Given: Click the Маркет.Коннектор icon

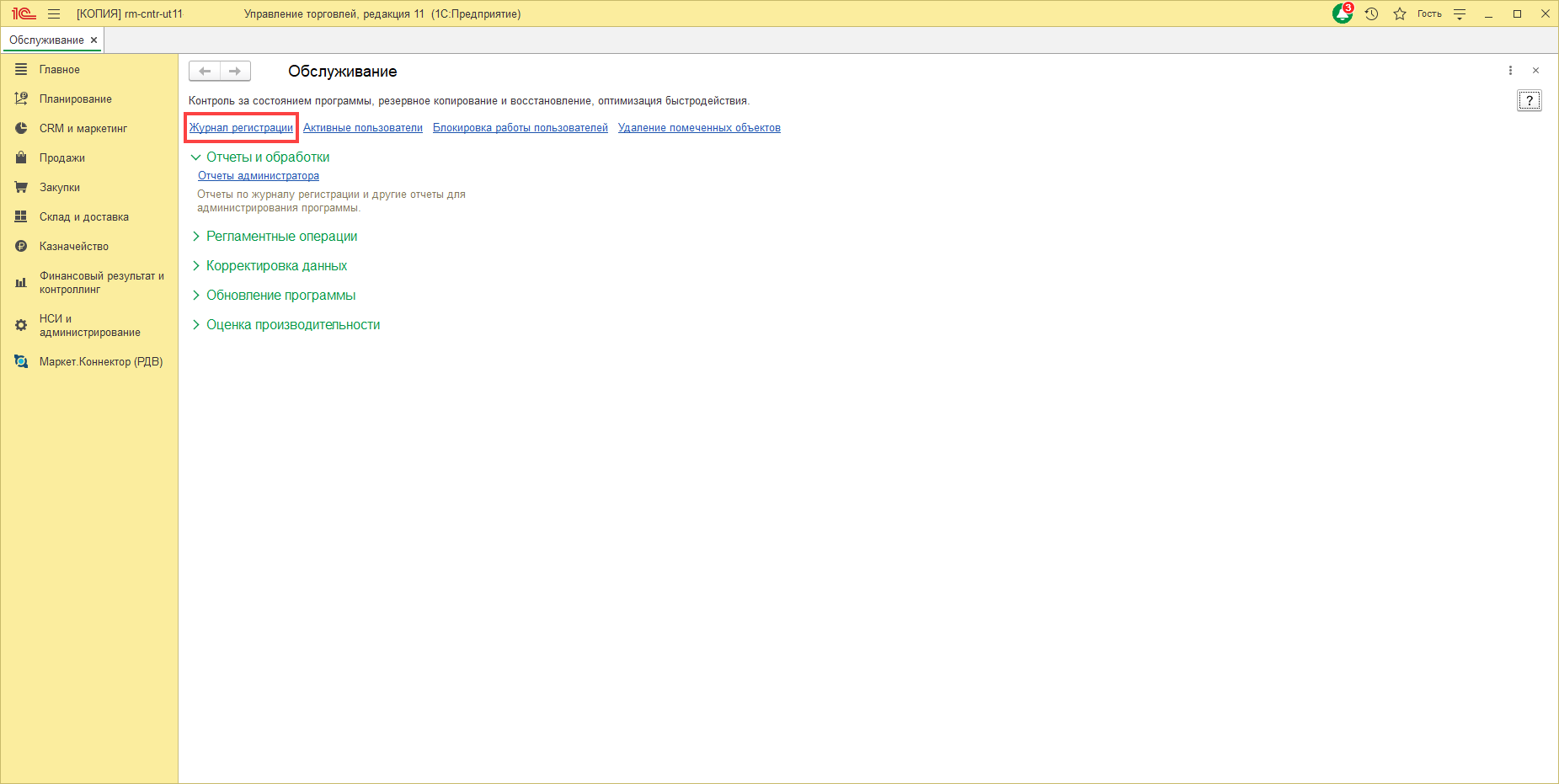Looking at the screenshot, I should (21, 361).
